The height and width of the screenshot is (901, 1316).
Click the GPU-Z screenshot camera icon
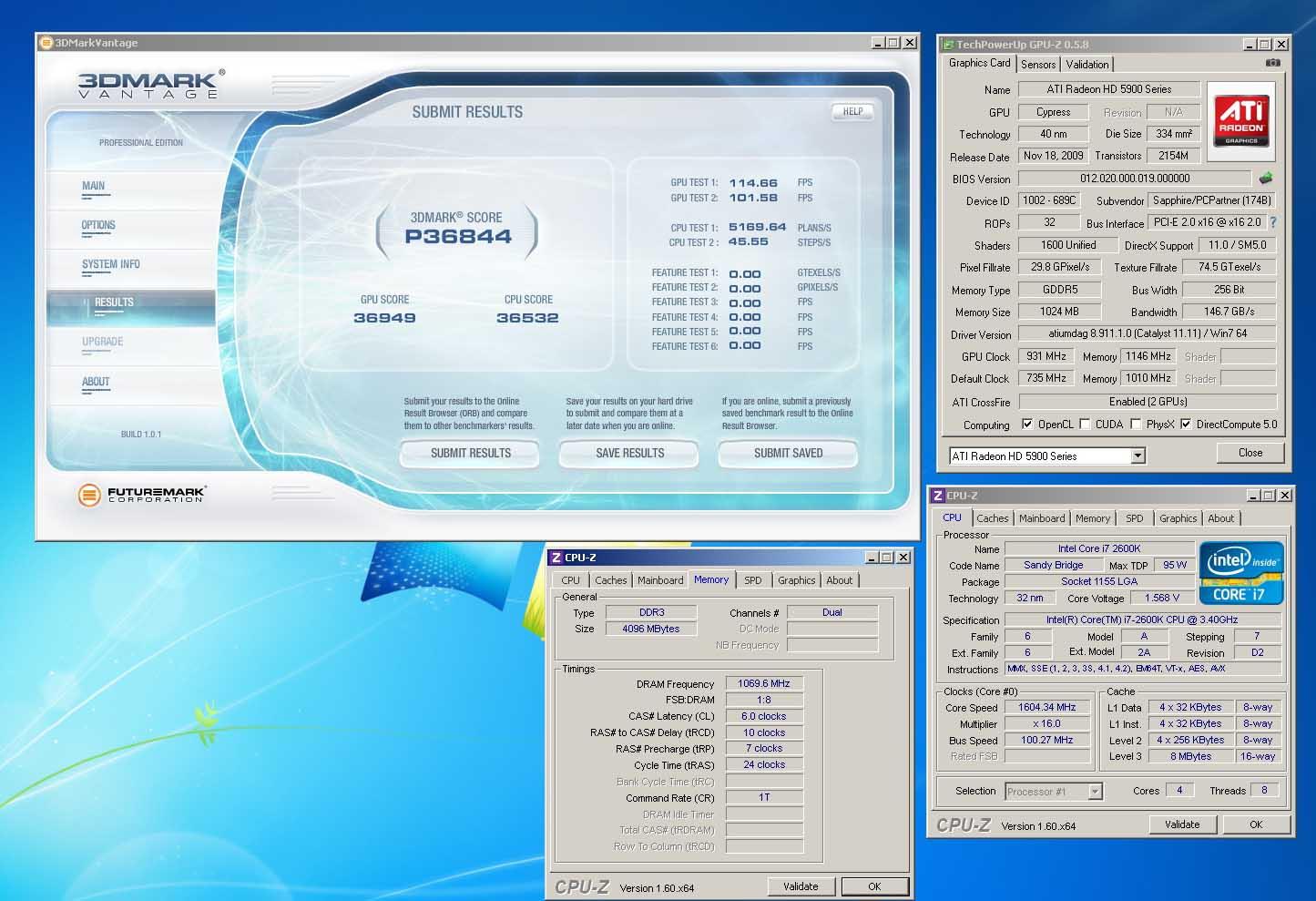point(1272,63)
